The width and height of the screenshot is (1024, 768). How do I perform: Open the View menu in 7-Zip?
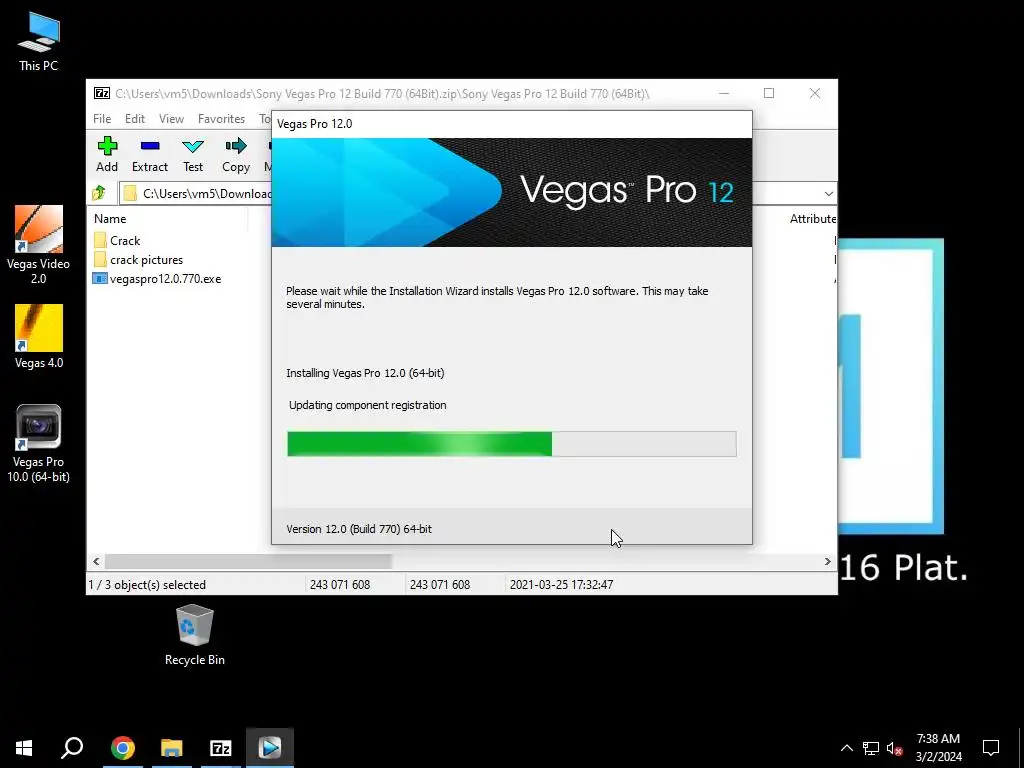point(171,119)
